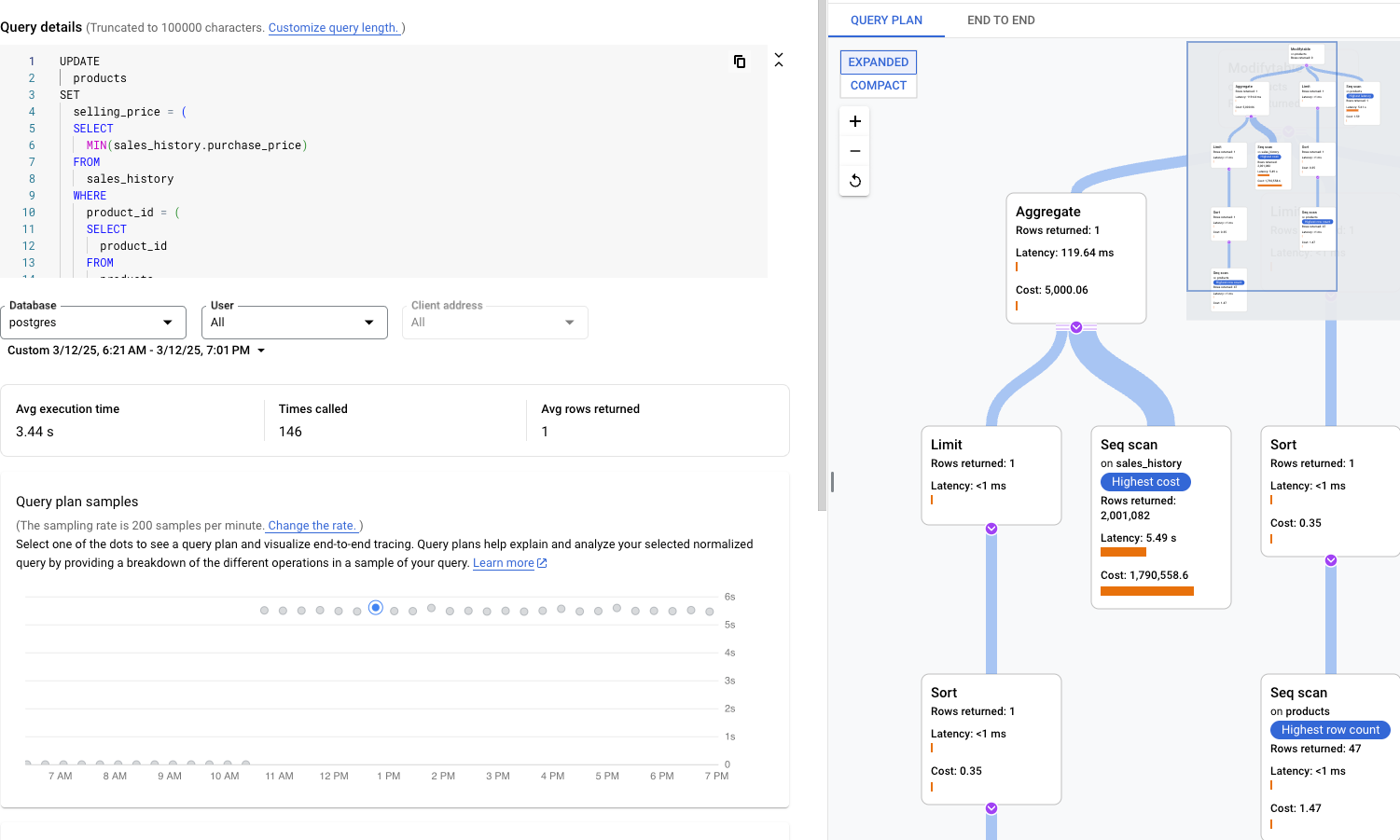Reset the query plan view
This screenshot has width=1400, height=840.
pos(854,180)
